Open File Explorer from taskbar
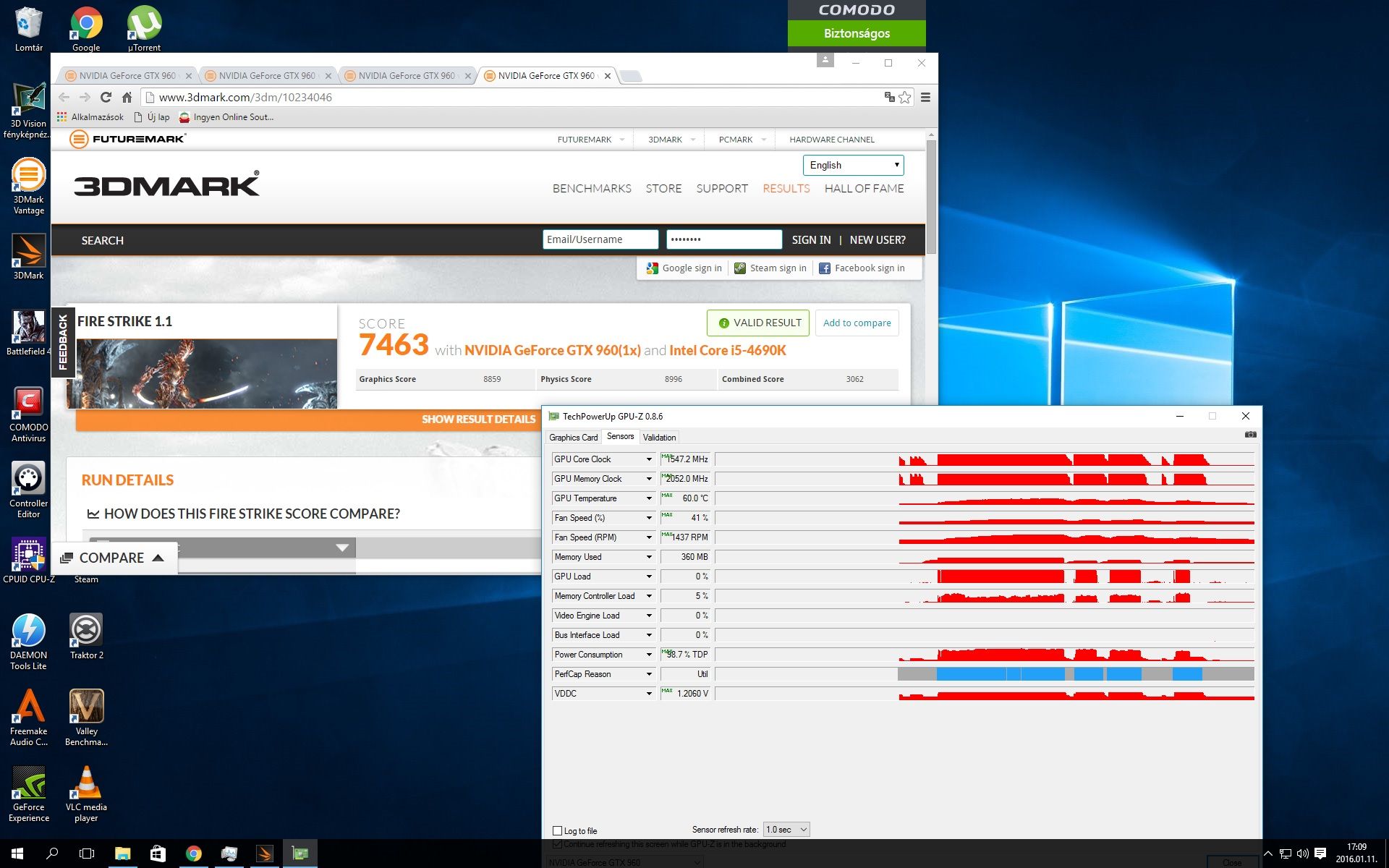Image resolution: width=1389 pixels, height=868 pixels. point(122,854)
